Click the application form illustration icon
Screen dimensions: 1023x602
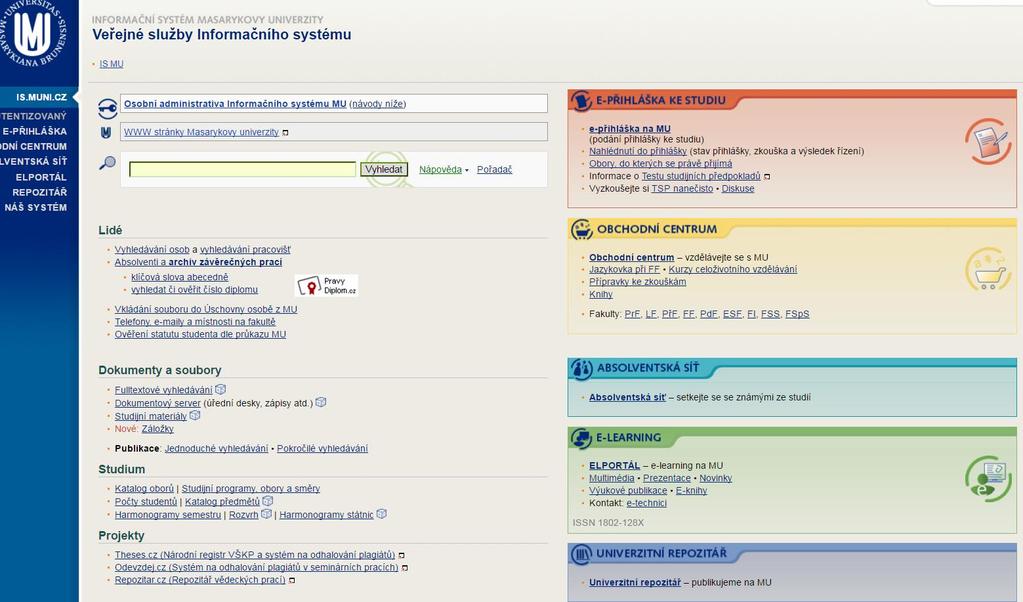coord(988,141)
